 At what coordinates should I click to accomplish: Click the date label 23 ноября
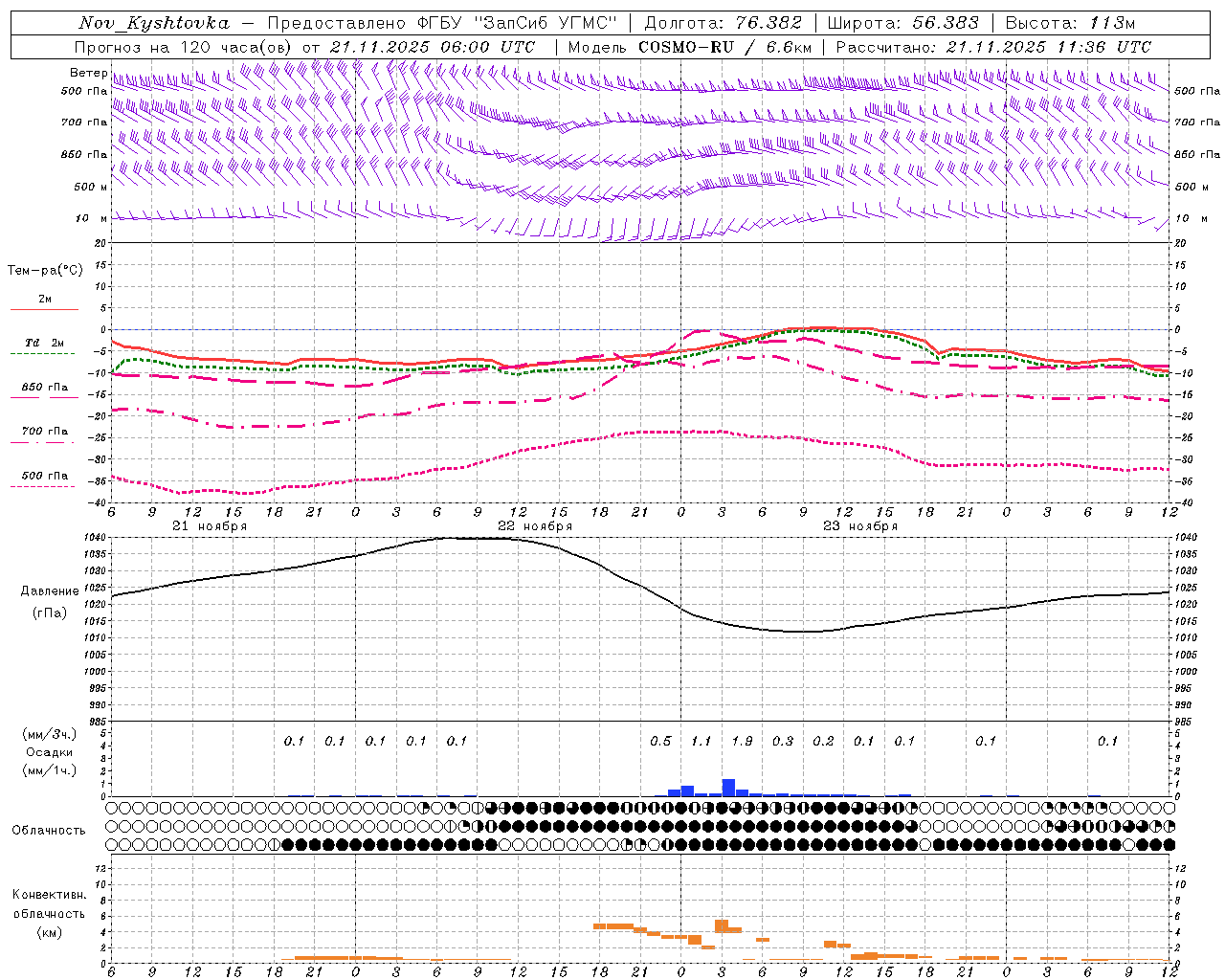tap(860, 526)
